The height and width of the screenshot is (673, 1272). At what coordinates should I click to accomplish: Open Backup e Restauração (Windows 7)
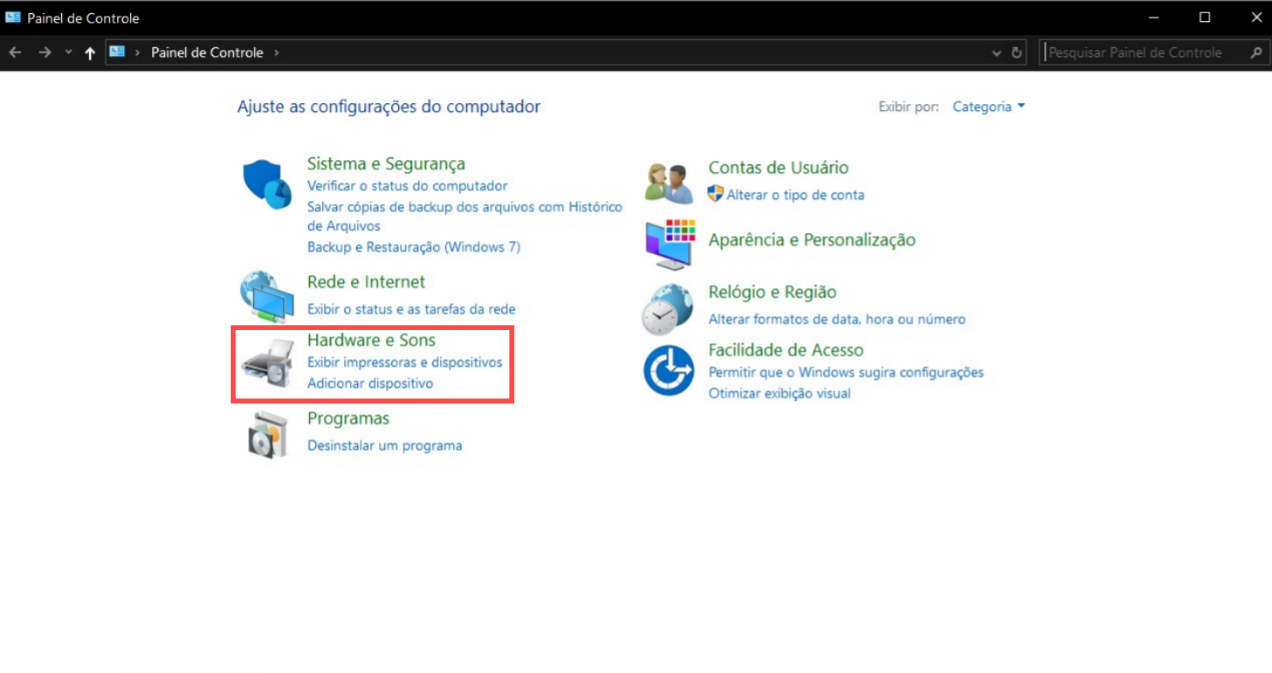pyautogui.click(x=414, y=246)
